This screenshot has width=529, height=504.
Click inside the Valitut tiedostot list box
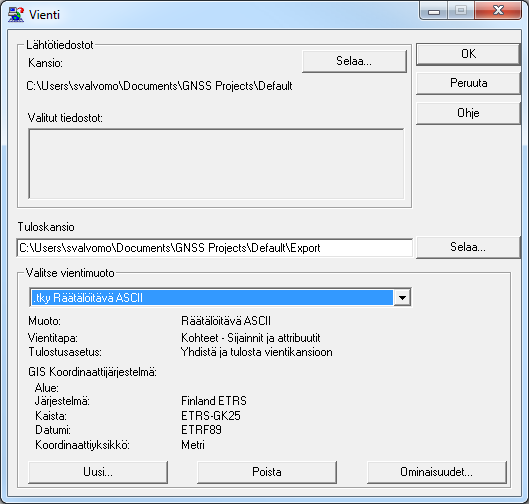click(216, 164)
